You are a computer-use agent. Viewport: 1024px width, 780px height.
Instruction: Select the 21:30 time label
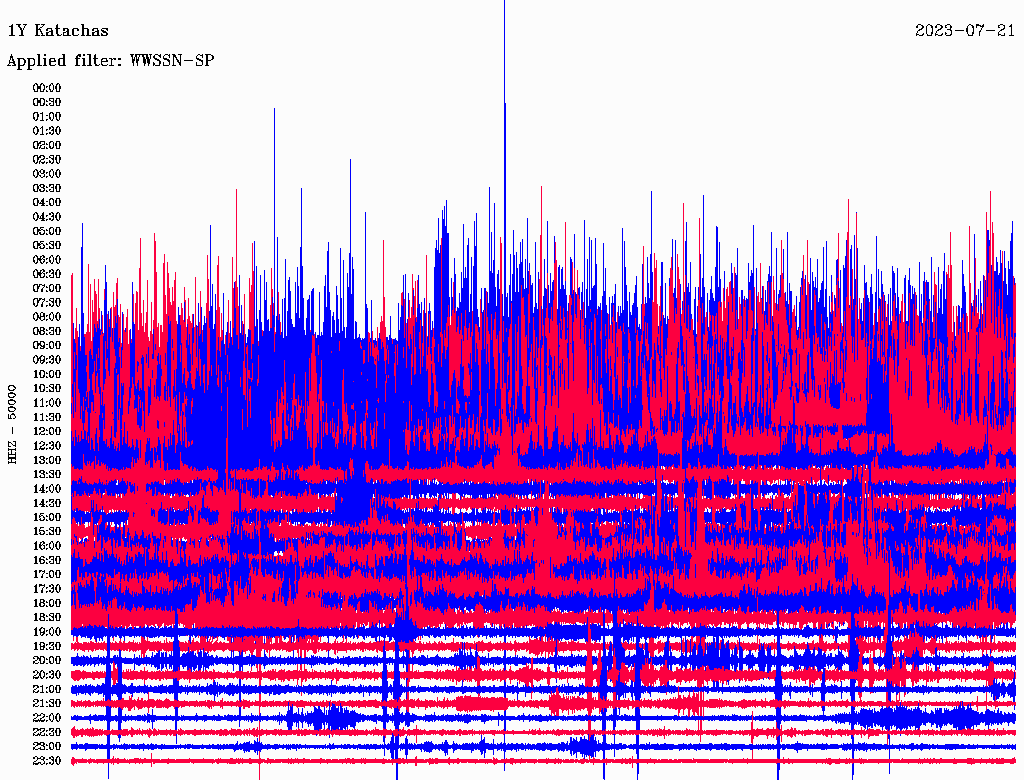coord(47,704)
